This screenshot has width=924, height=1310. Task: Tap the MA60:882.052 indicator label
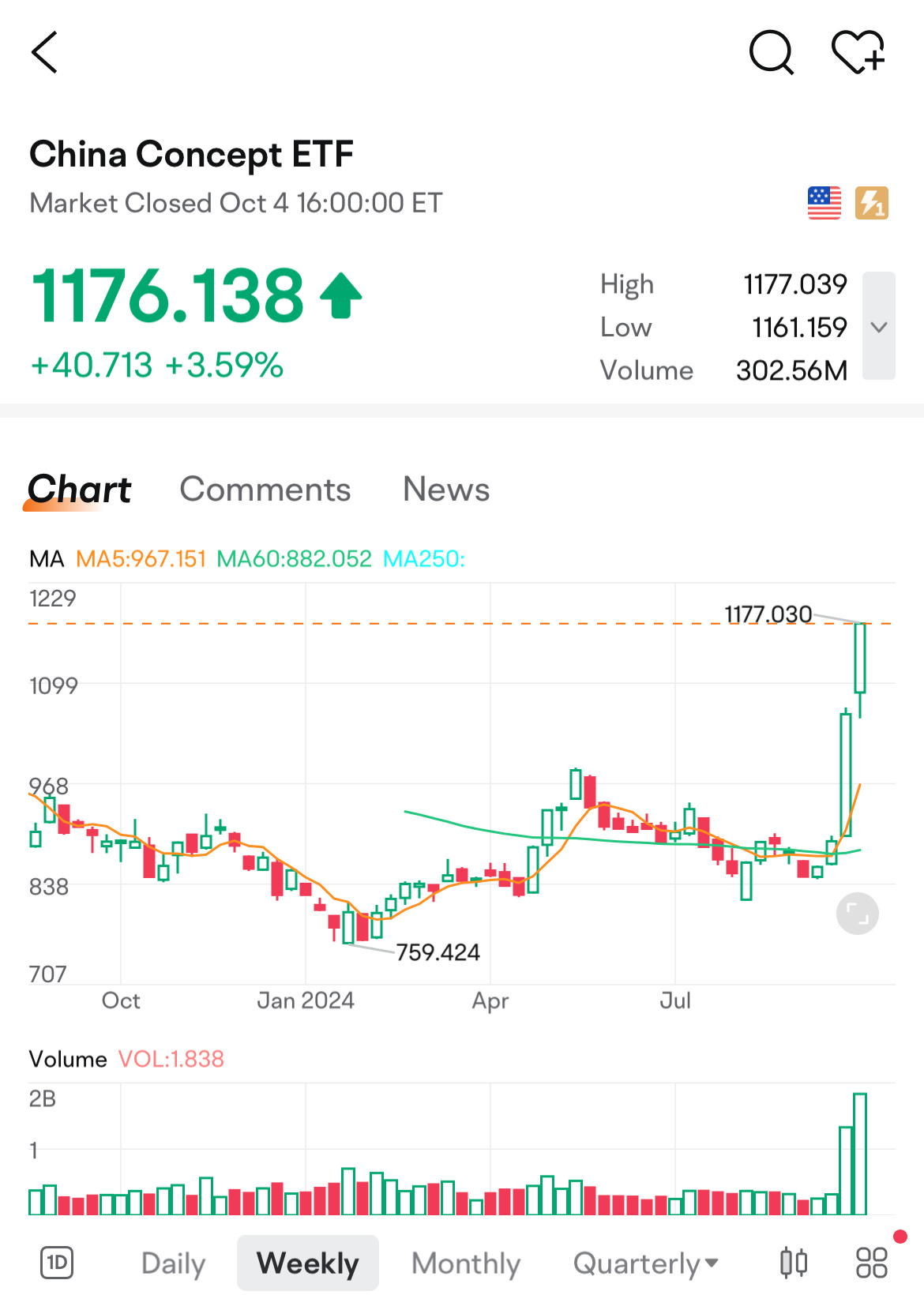click(294, 559)
